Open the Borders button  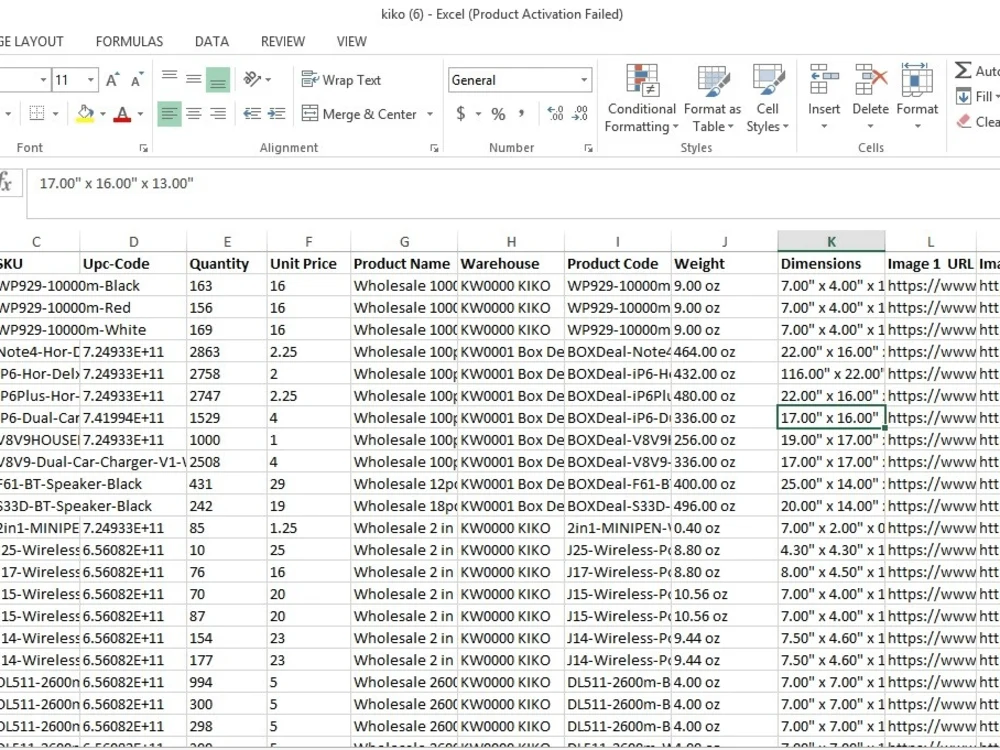point(37,114)
